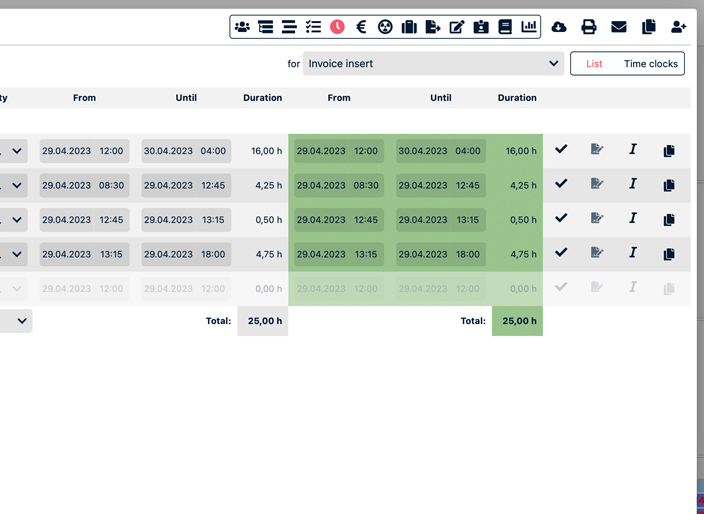Expand the dropdown chevron in the first row
This screenshot has width=704, height=514.
(17, 151)
